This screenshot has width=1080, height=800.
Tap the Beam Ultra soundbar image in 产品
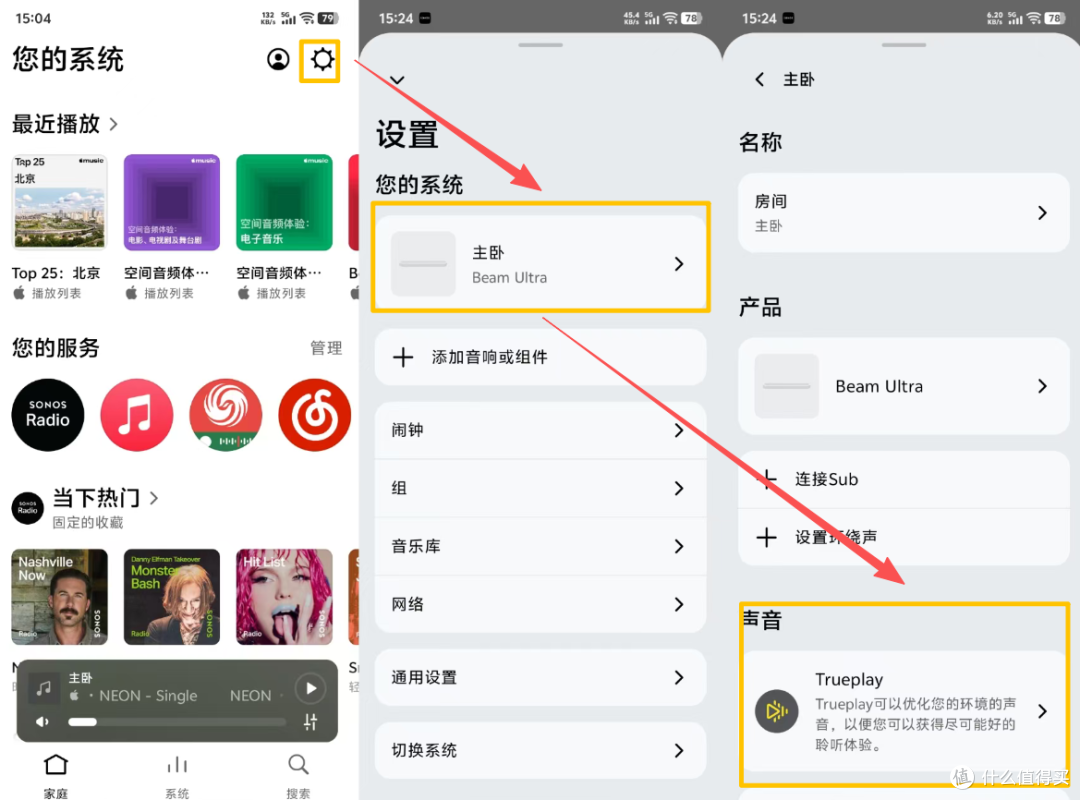[x=787, y=386]
